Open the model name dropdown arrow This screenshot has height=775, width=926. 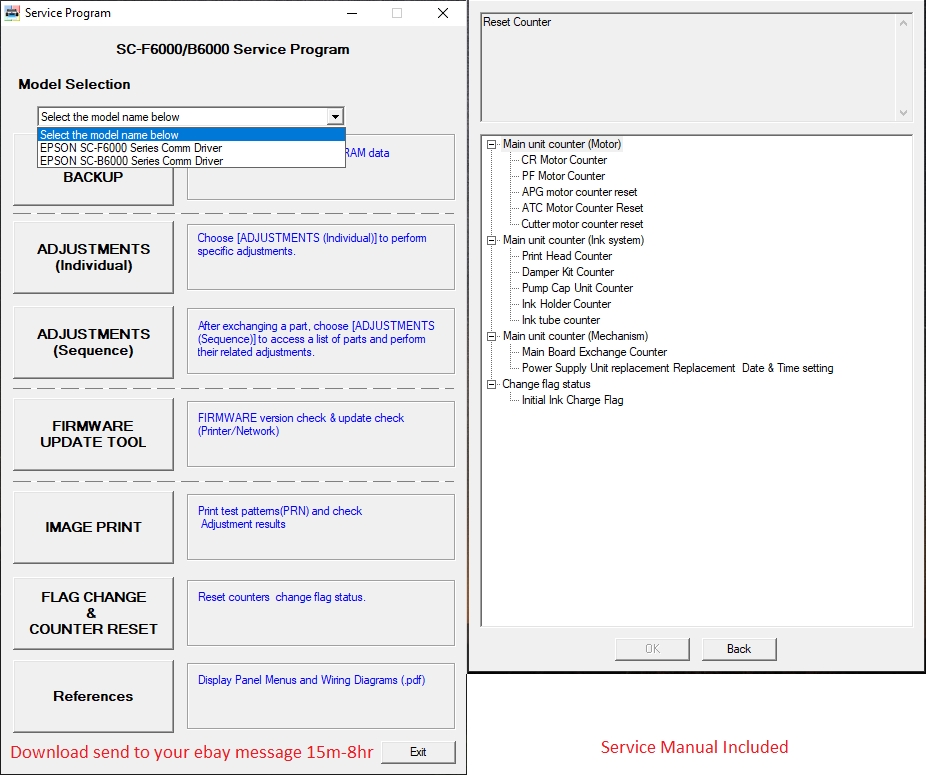[335, 116]
